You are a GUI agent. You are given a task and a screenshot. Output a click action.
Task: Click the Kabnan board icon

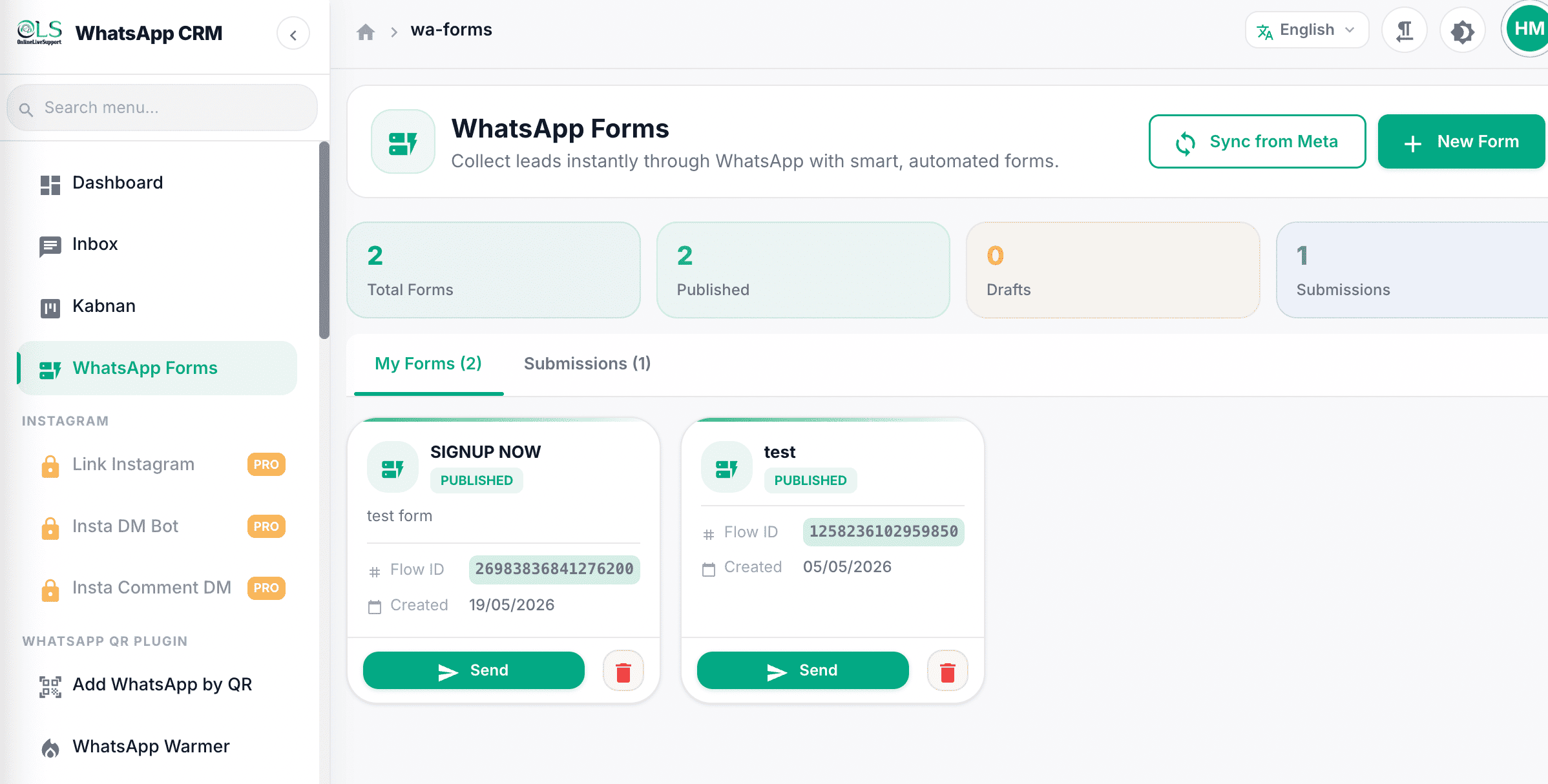(50, 308)
